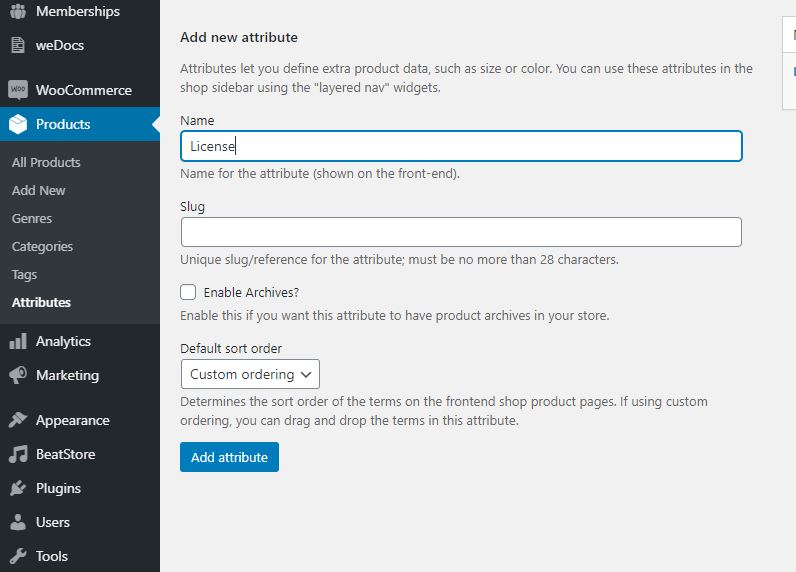The image size is (796, 572).
Task: Click the Plugins plug icon
Action: point(18,488)
